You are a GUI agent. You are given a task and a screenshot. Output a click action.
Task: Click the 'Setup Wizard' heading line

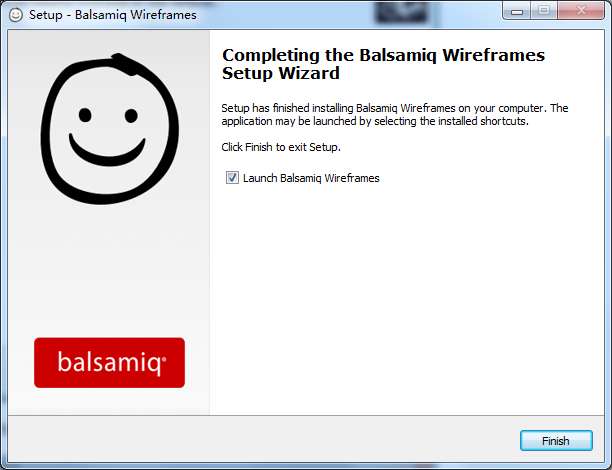(281, 73)
